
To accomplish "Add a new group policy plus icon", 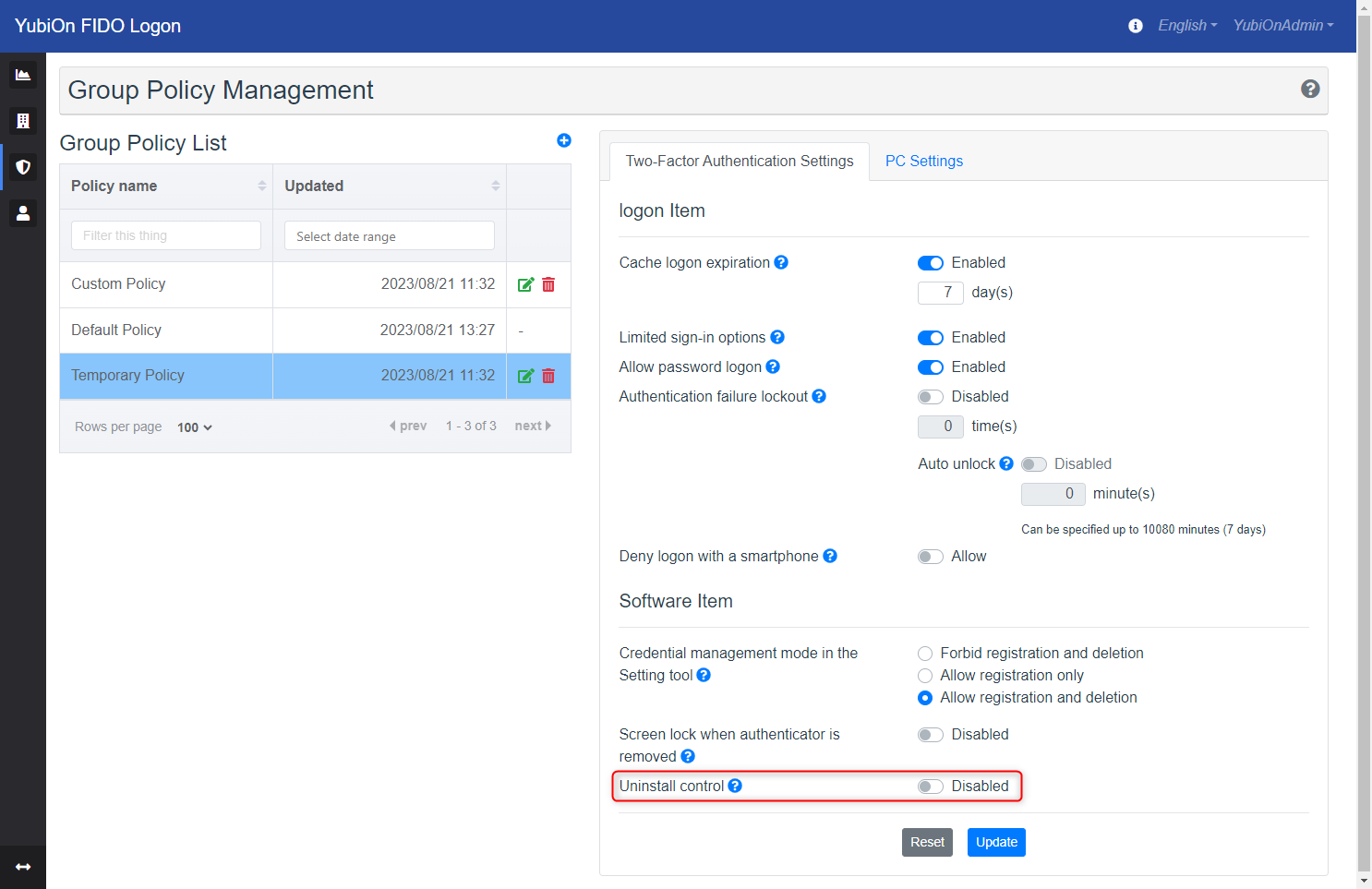I will click(564, 140).
